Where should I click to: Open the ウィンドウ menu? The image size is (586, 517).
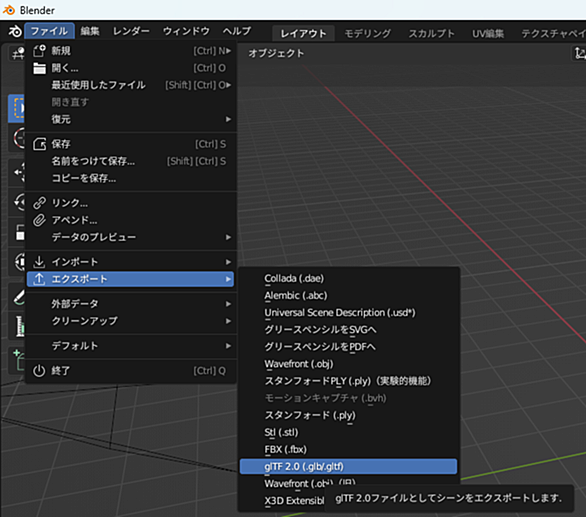tap(186, 31)
